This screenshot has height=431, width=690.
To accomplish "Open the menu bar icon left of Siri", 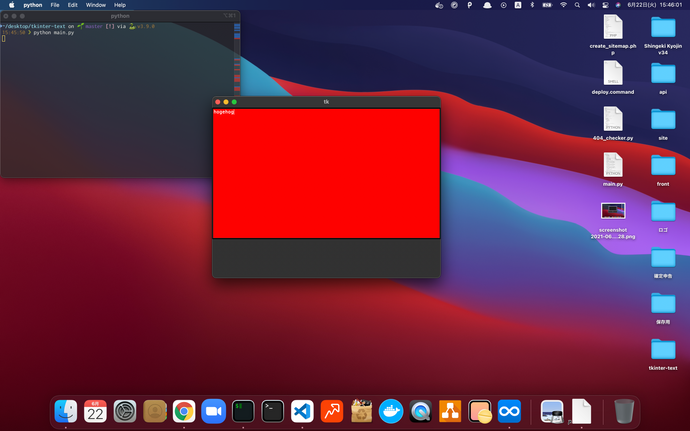I will click(605, 5).
